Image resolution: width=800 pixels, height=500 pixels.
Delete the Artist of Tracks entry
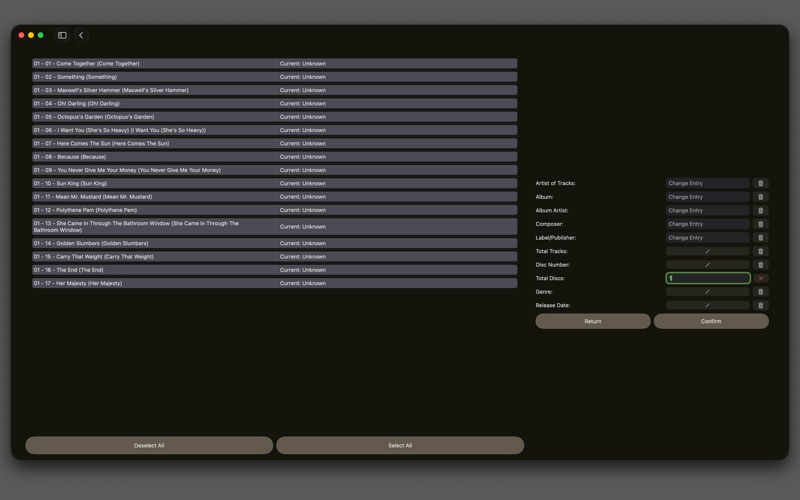760,183
